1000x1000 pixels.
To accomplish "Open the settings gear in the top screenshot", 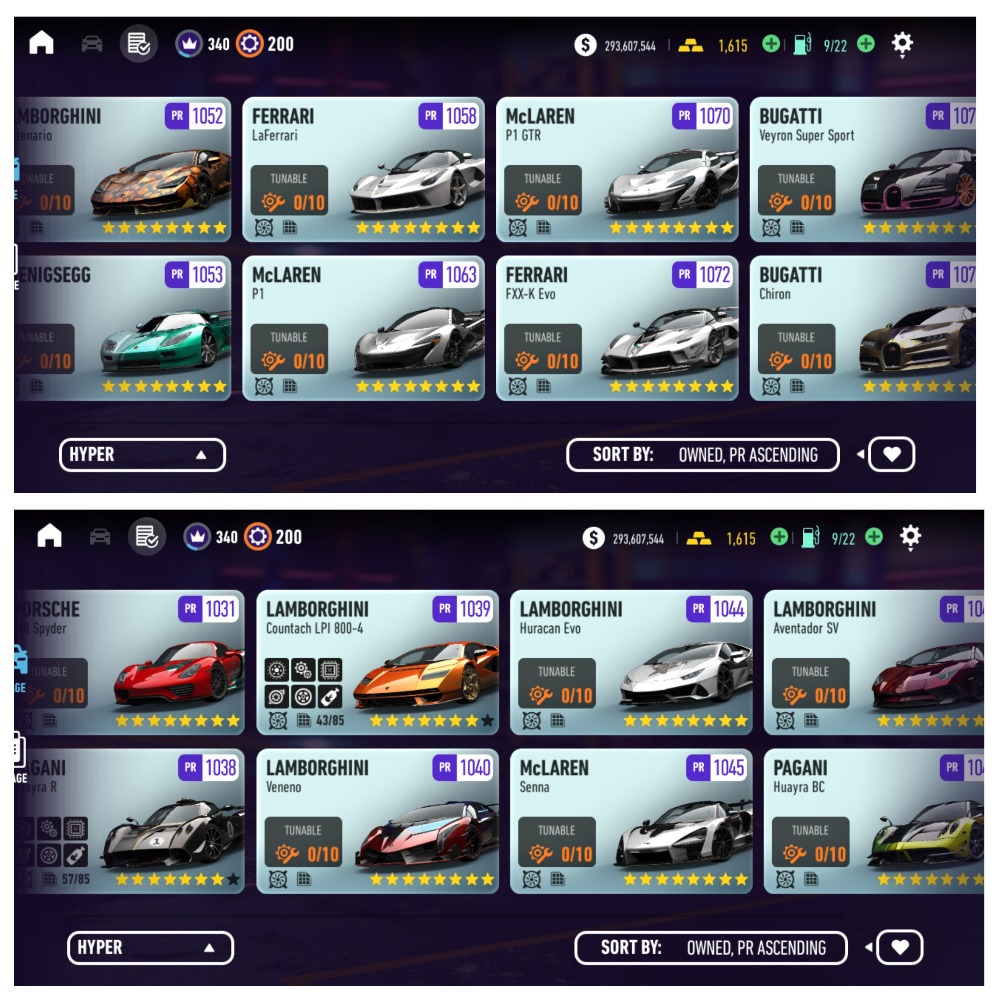I will (x=902, y=44).
